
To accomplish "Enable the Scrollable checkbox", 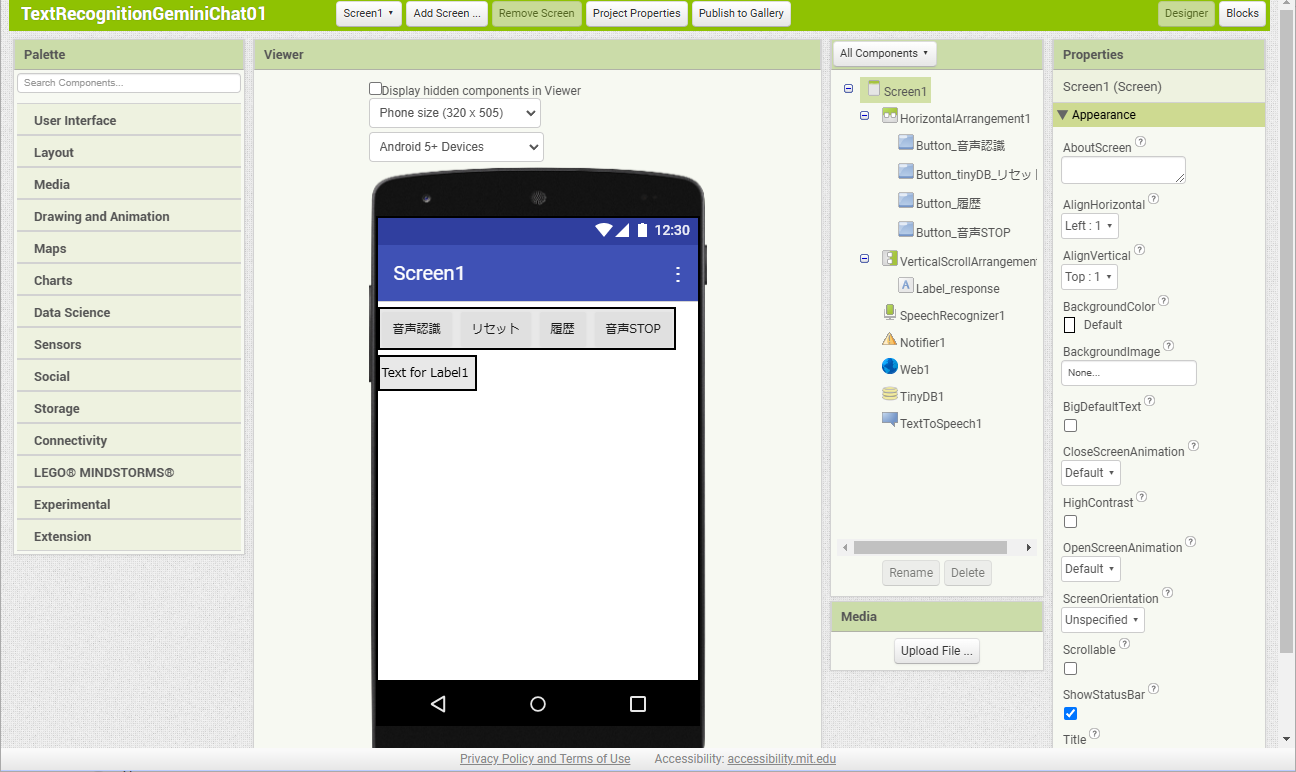I will coord(1070,668).
